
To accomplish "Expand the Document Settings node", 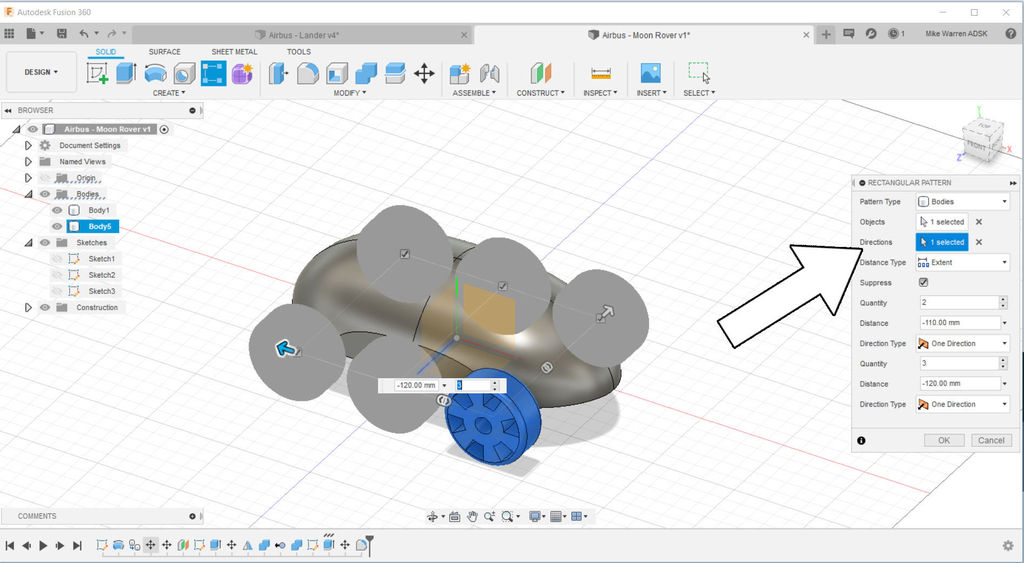I will coord(28,146).
